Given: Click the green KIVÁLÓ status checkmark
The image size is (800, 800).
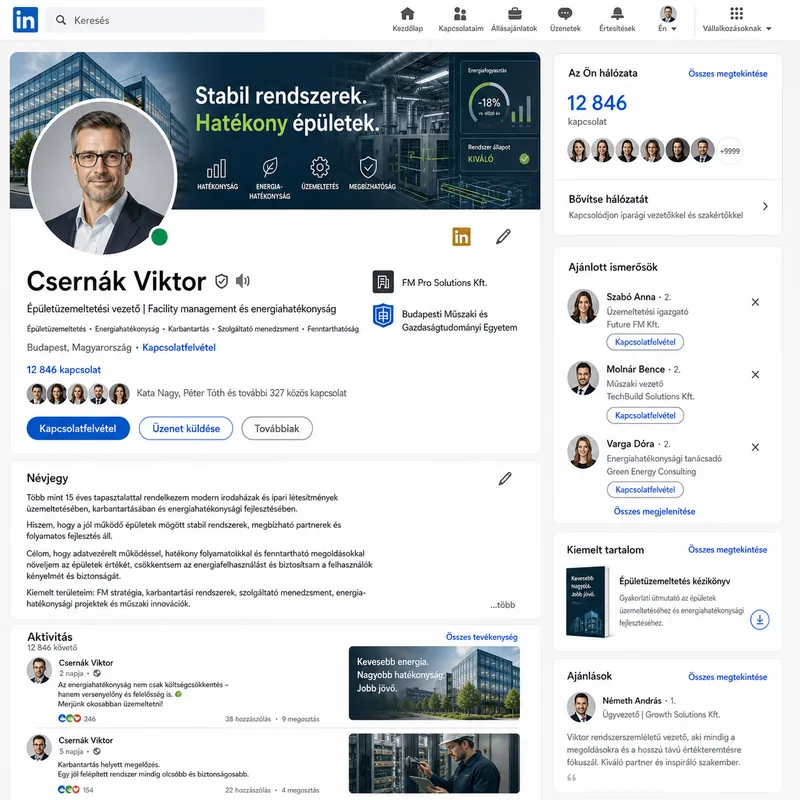Looking at the screenshot, I should click(x=524, y=159).
